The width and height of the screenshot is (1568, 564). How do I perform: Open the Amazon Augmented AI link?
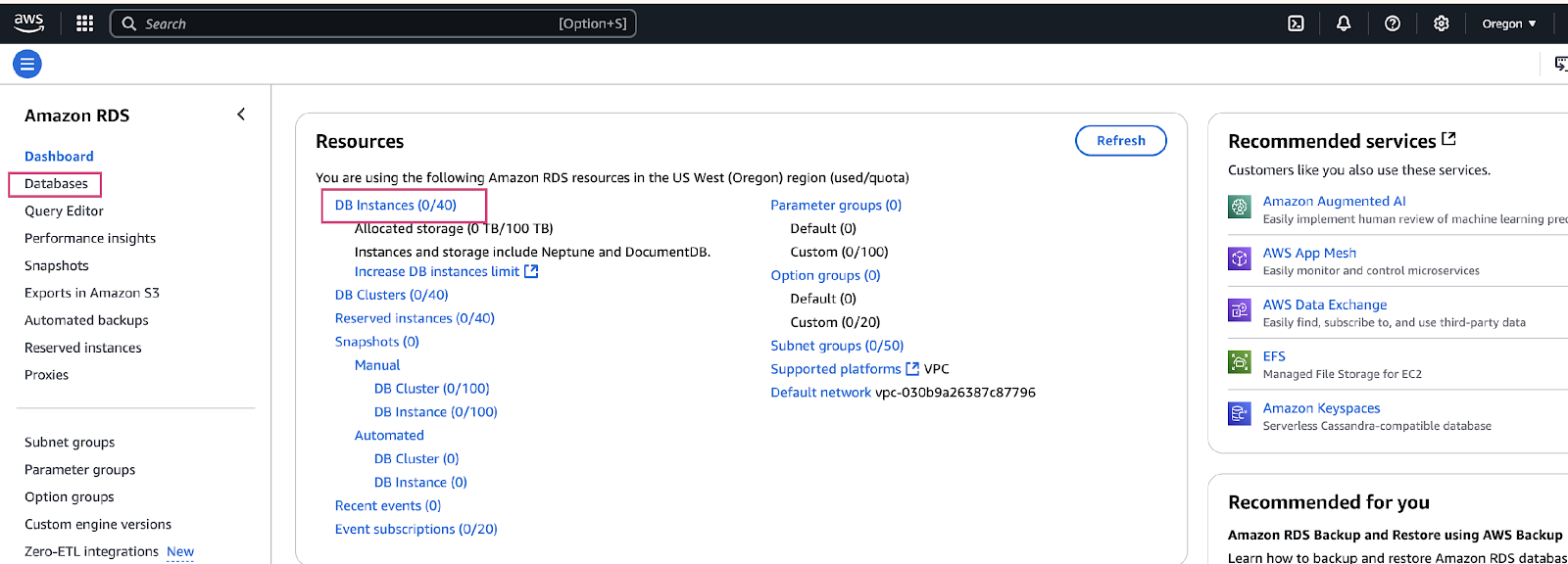point(1334,201)
